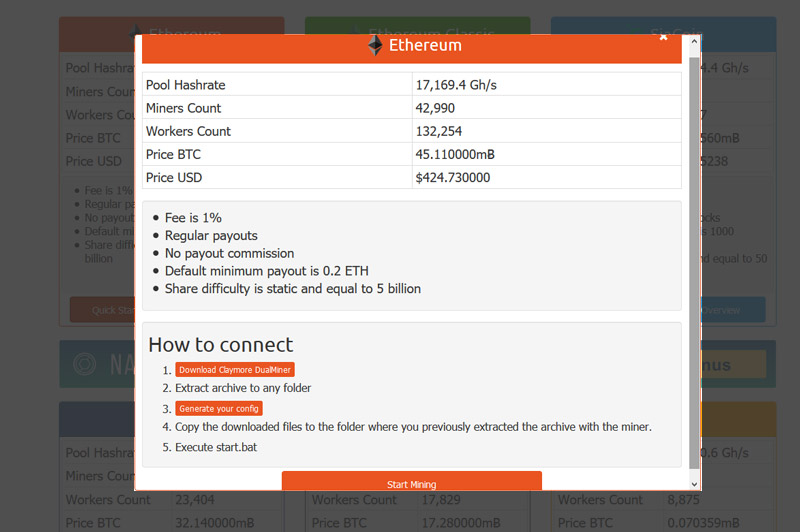The height and width of the screenshot is (532, 800).
Task: Click the No payout commission bullet
Action: coord(230,253)
